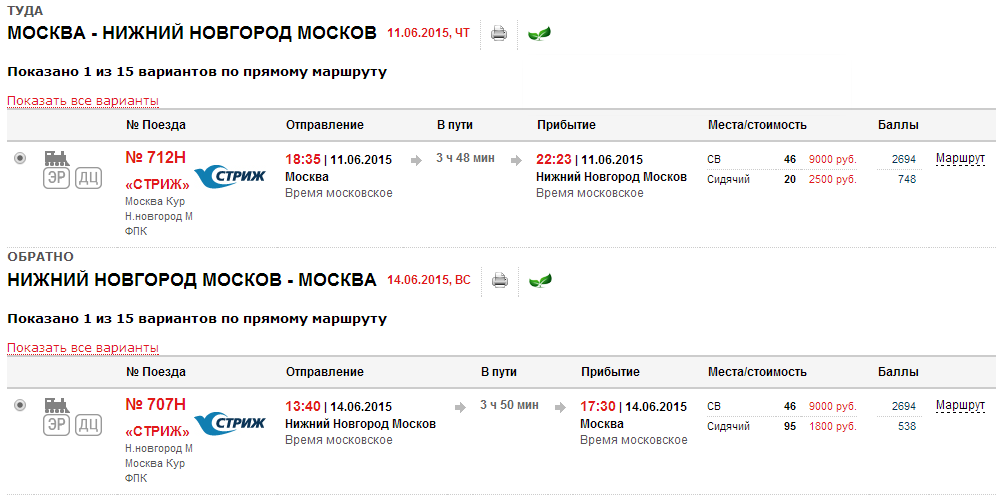Select radio button for train 712Н
The height and width of the screenshot is (501, 1007).
pos(20,158)
